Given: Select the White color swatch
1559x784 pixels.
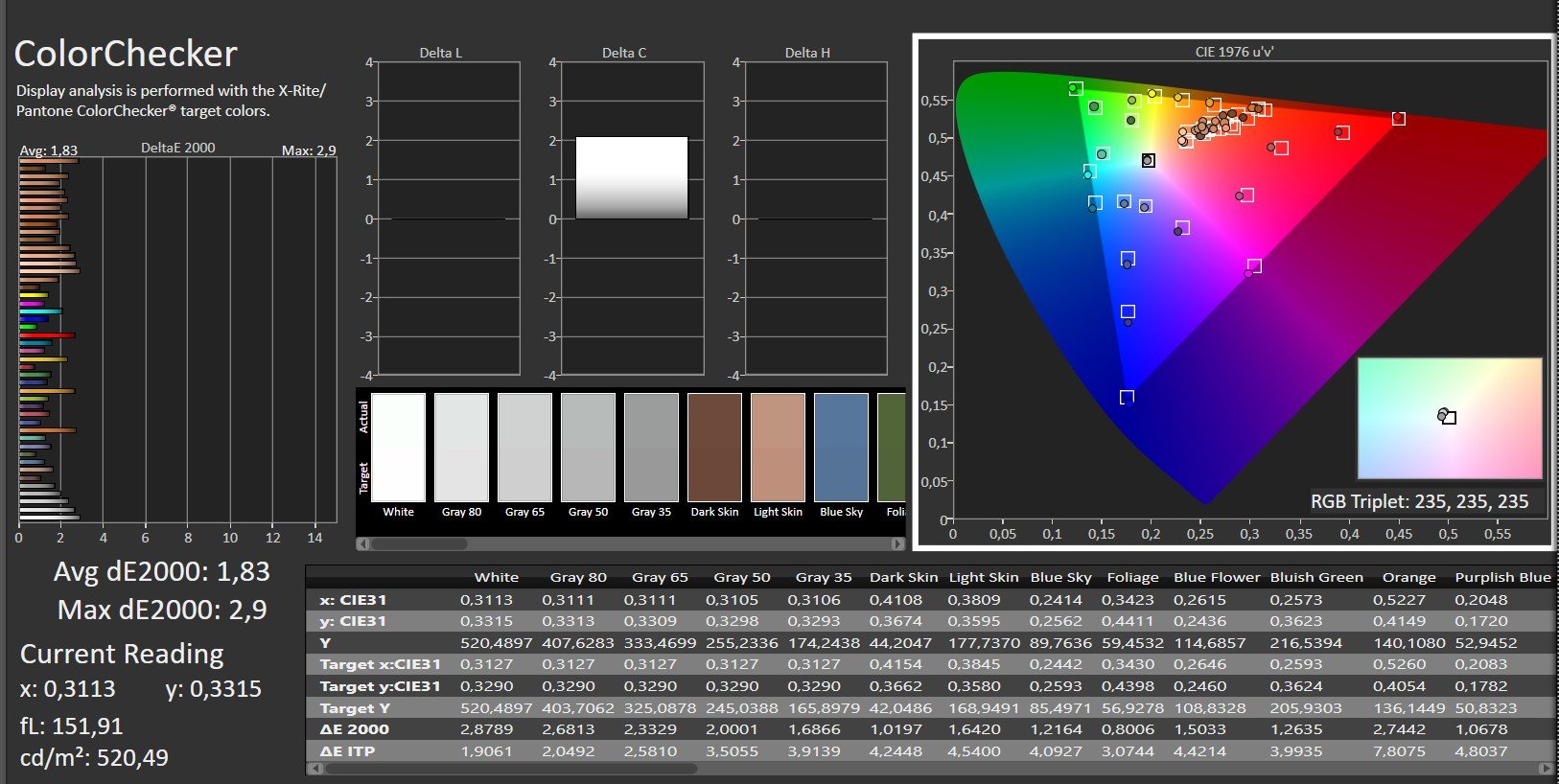Looking at the screenshot, I should click(x=398, y=448).
